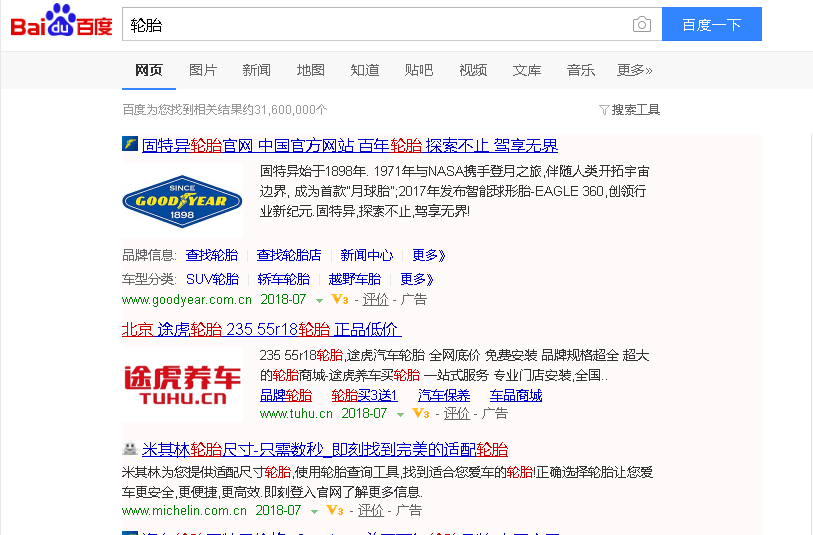Switch to the 图片 tab

click(x=203, y=70)
